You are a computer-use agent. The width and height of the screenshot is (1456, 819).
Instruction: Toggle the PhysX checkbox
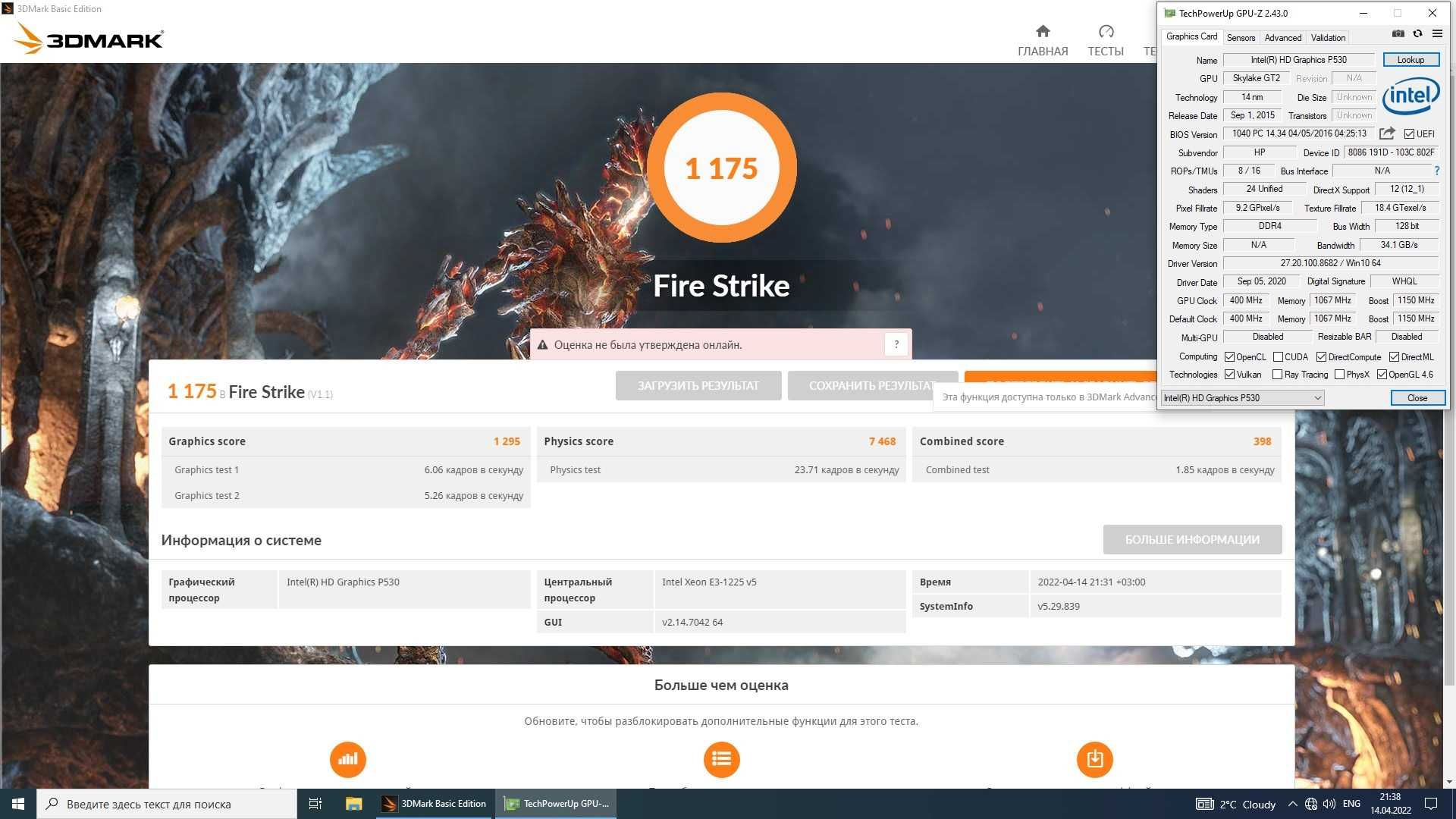pos(1339,375)
